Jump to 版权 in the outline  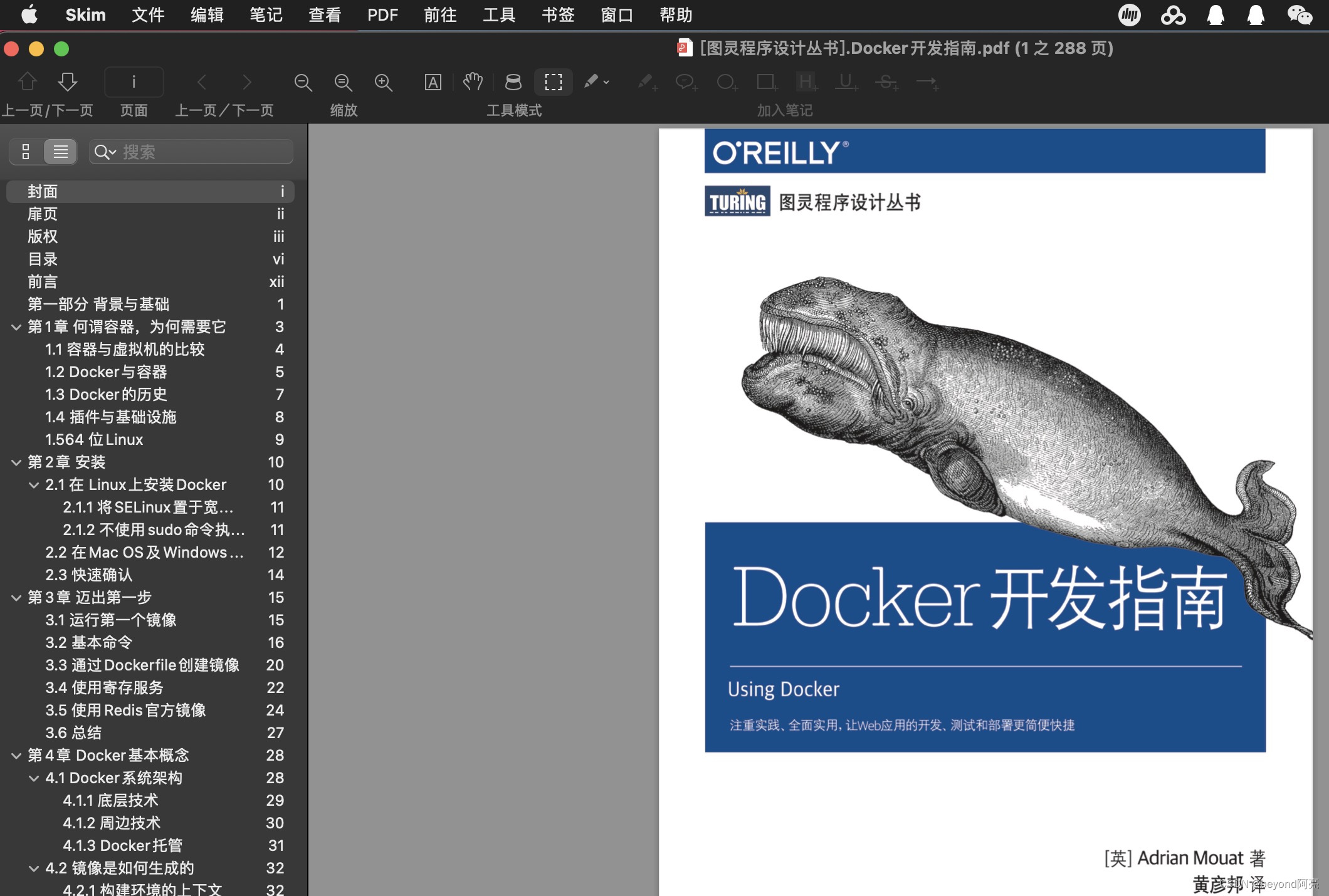point(150,236)
